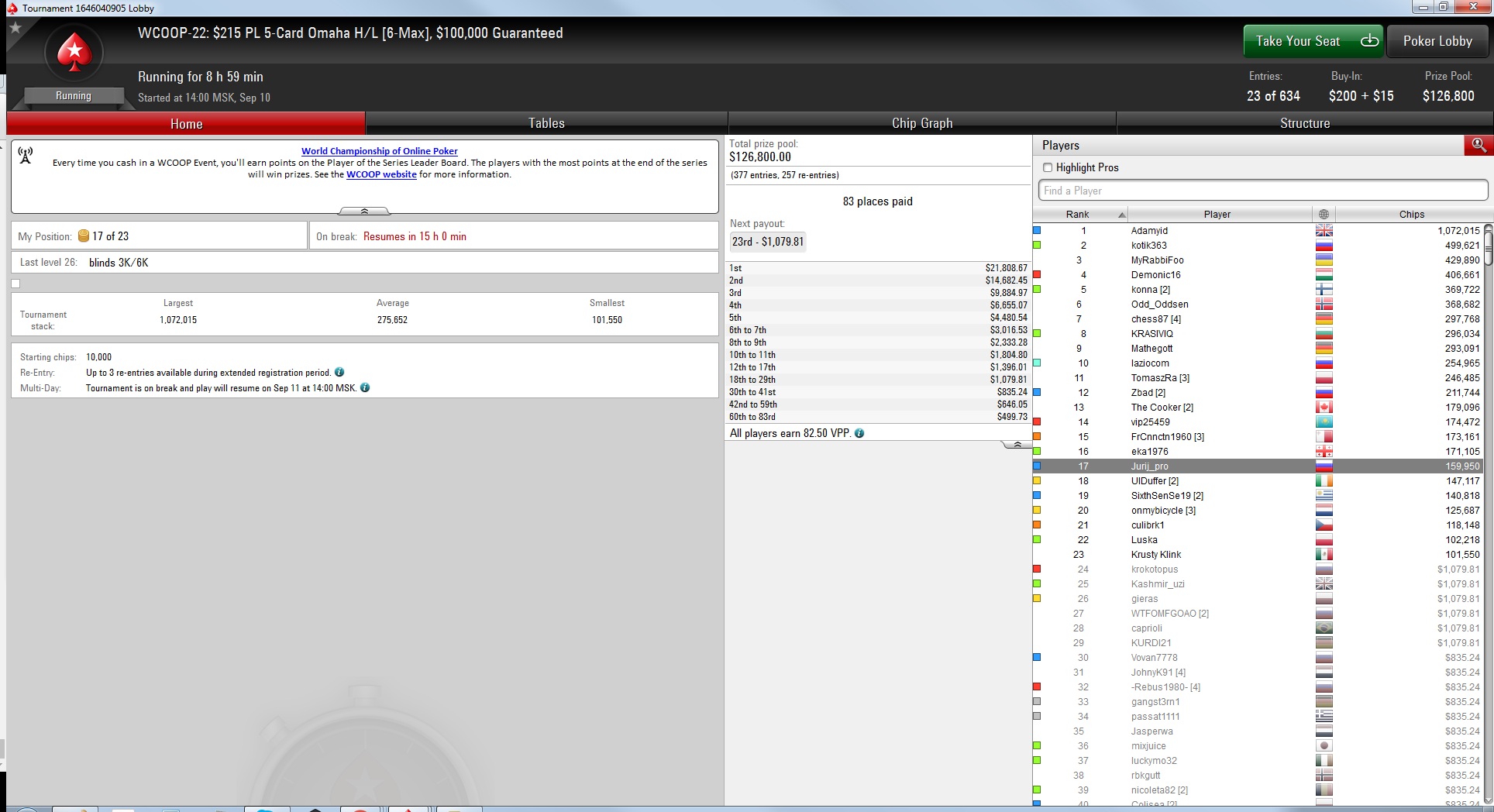Click the Japanese flag beside mixjuice
This screenshot has width=1494, height=812.
(1324, 746)
